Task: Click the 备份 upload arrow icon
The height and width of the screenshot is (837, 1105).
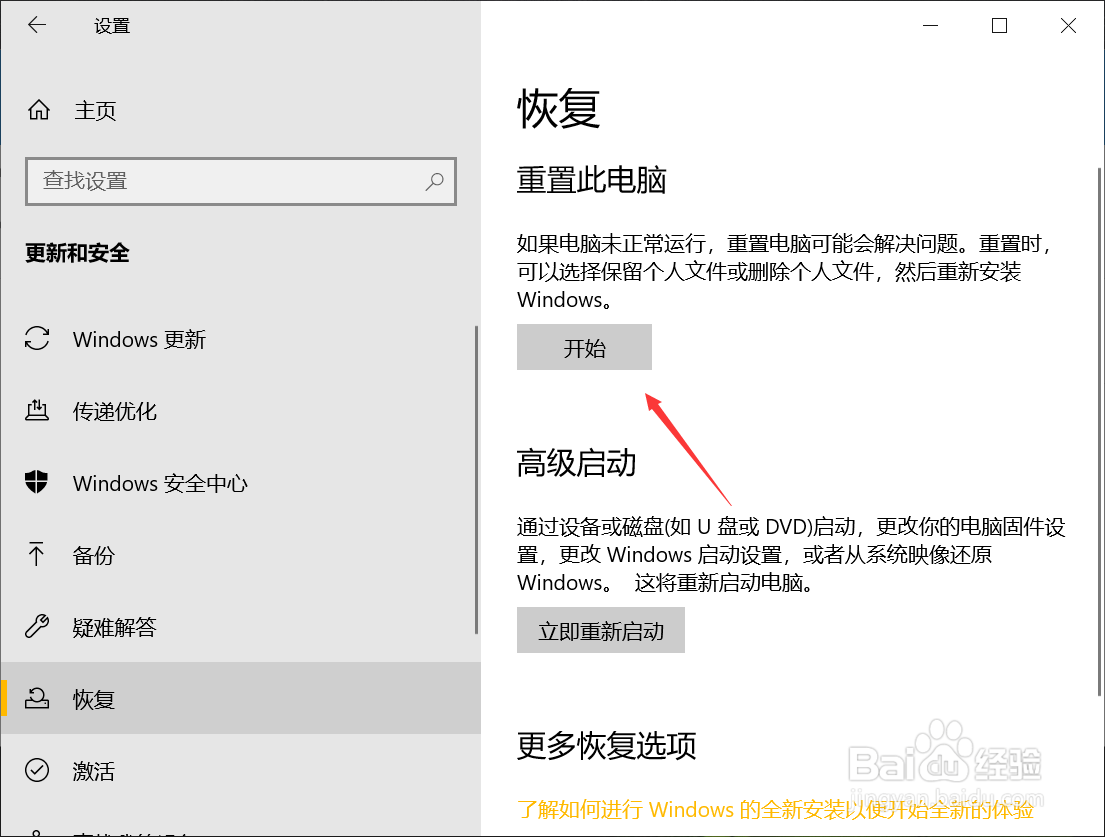Action: (37, 554)
